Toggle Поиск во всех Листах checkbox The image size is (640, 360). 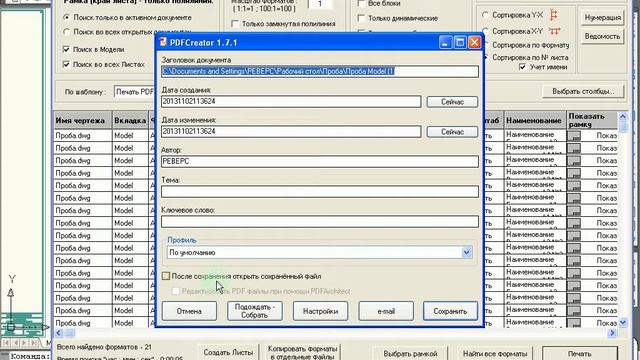coord(66,64)
